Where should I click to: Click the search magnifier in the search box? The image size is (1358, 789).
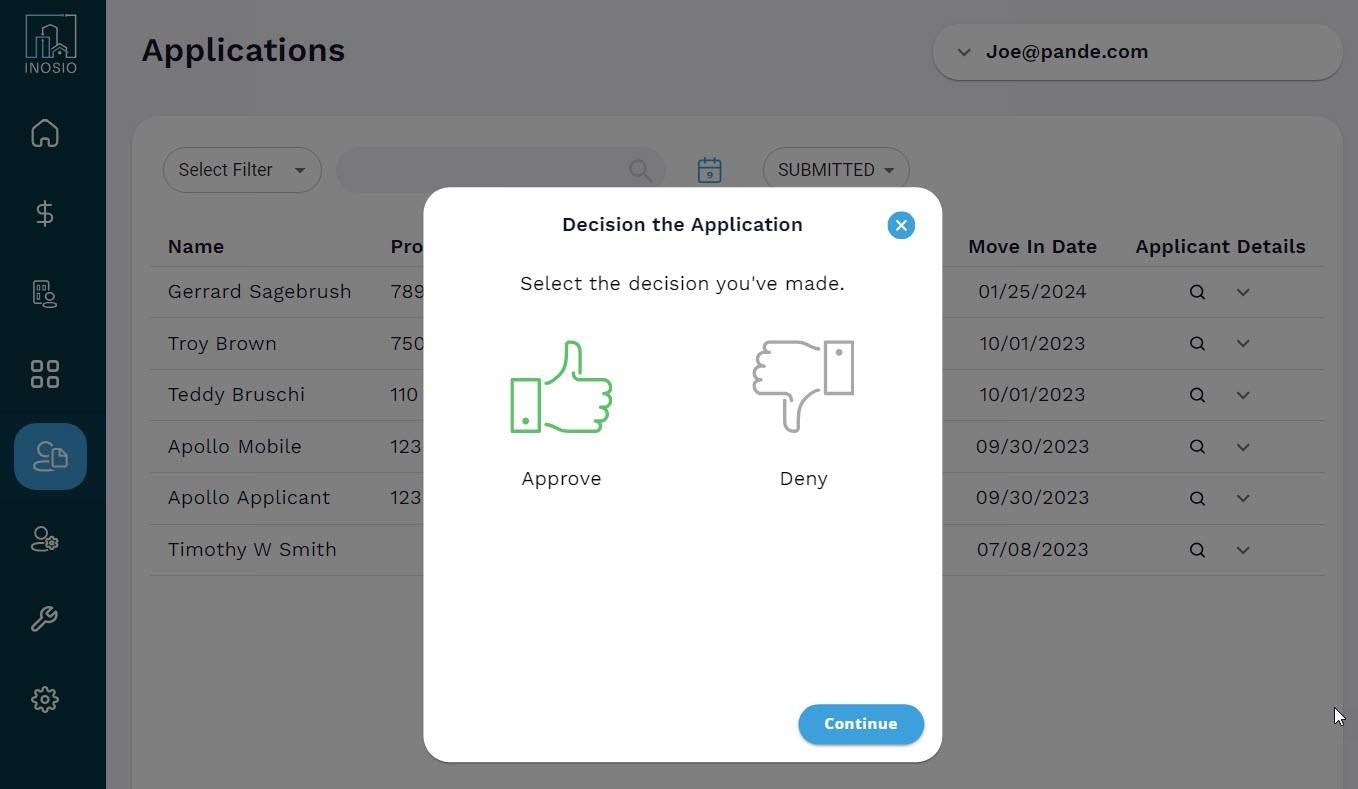coord(640,170)
